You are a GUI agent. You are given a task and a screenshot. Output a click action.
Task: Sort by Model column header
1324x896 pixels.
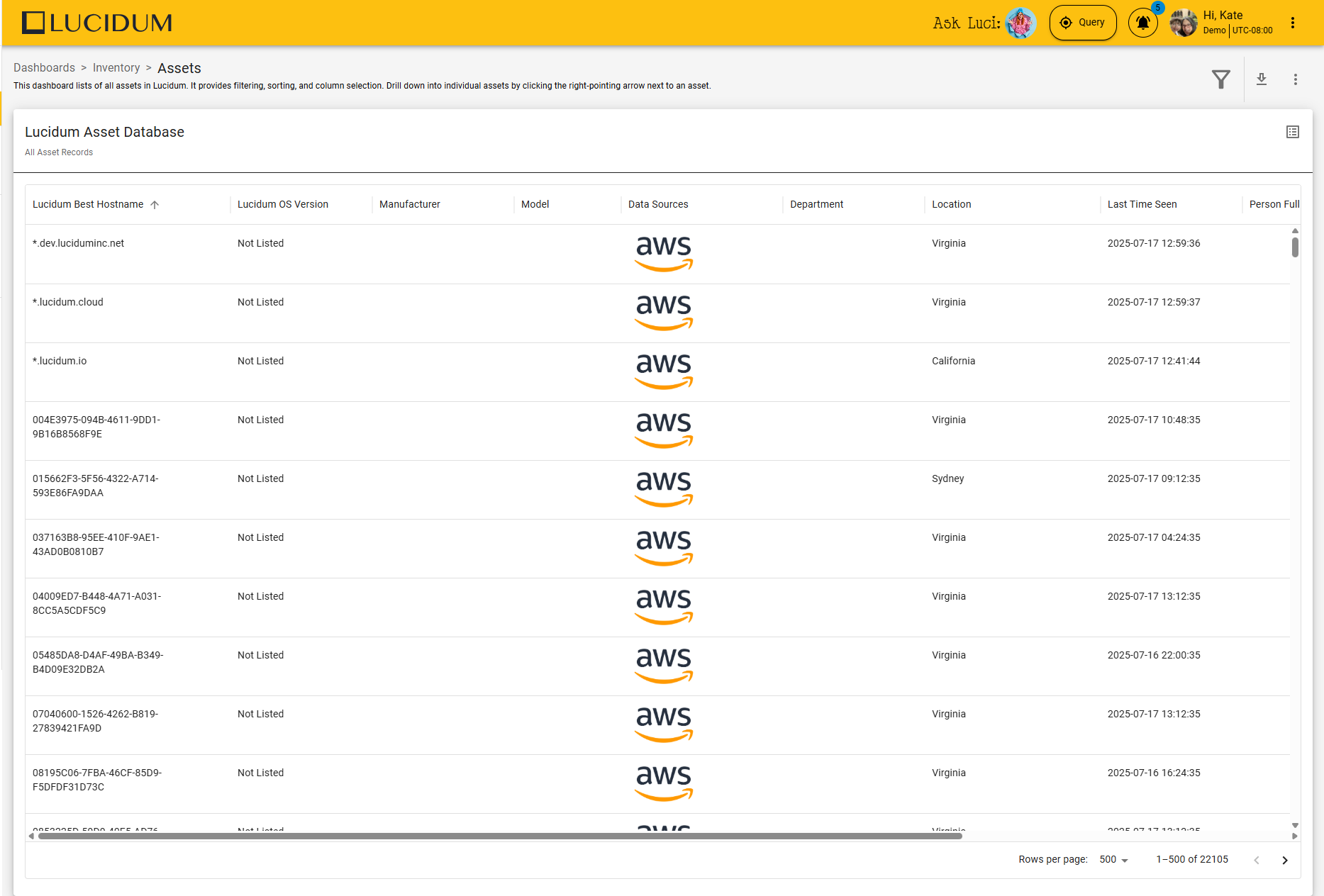[x=535, y=204]
